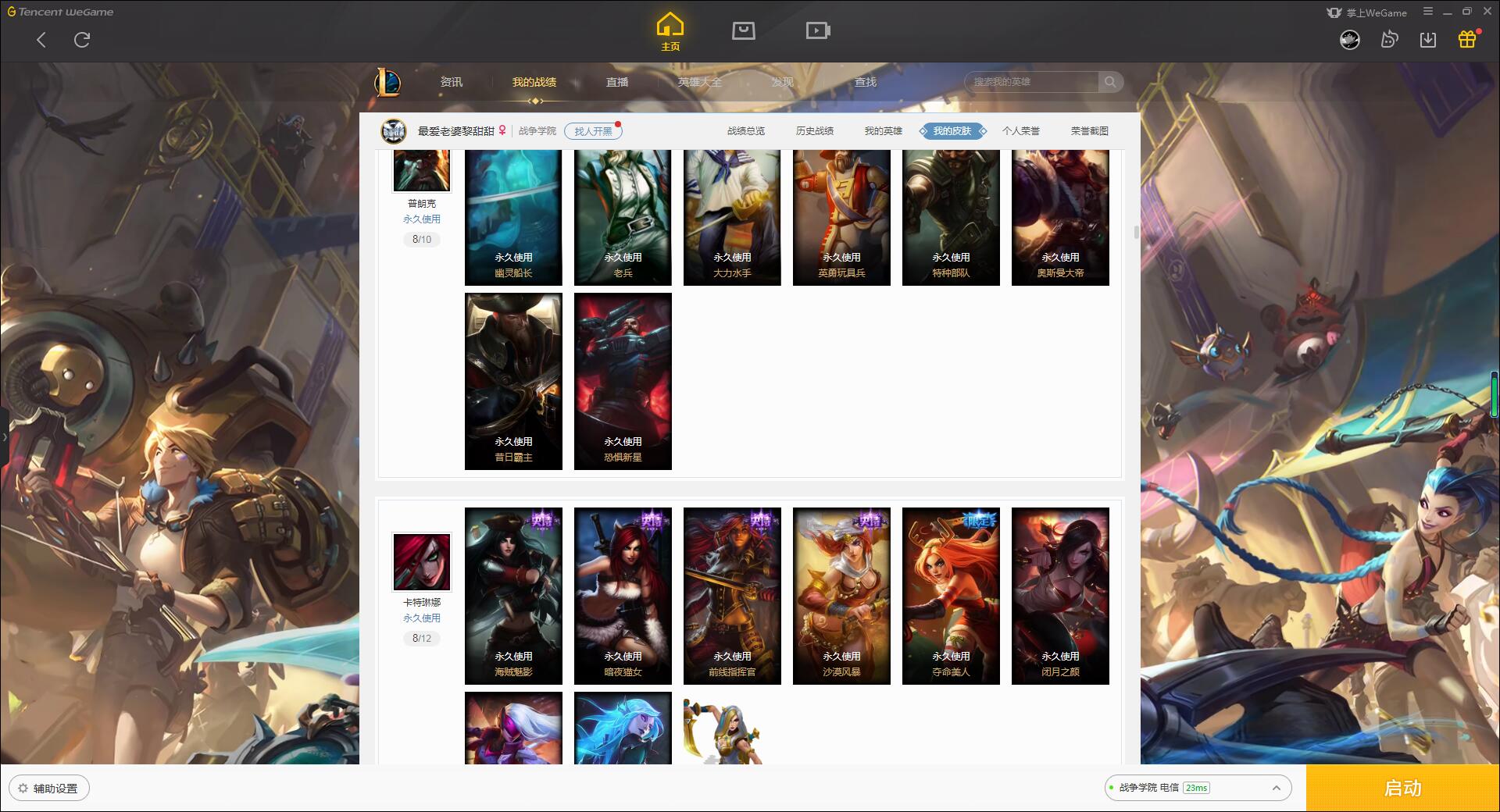Click the 普朗克 champion portrait
Screen dimensions: 1500x812
[422, 170]
